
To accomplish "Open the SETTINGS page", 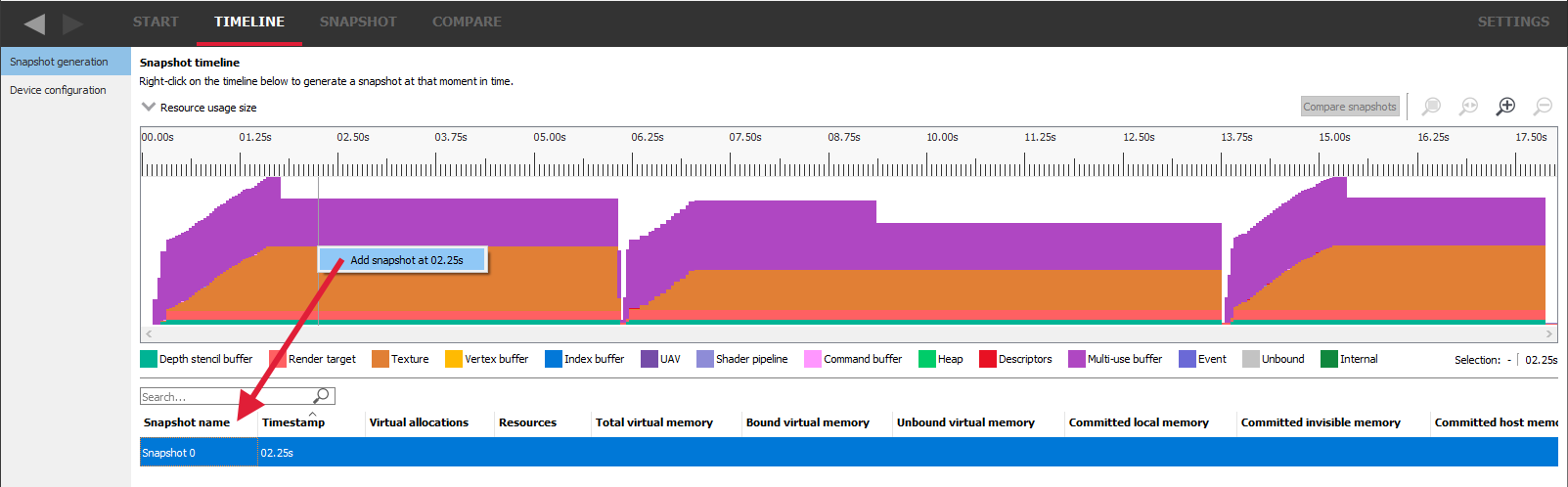I will coord(1512,22).
